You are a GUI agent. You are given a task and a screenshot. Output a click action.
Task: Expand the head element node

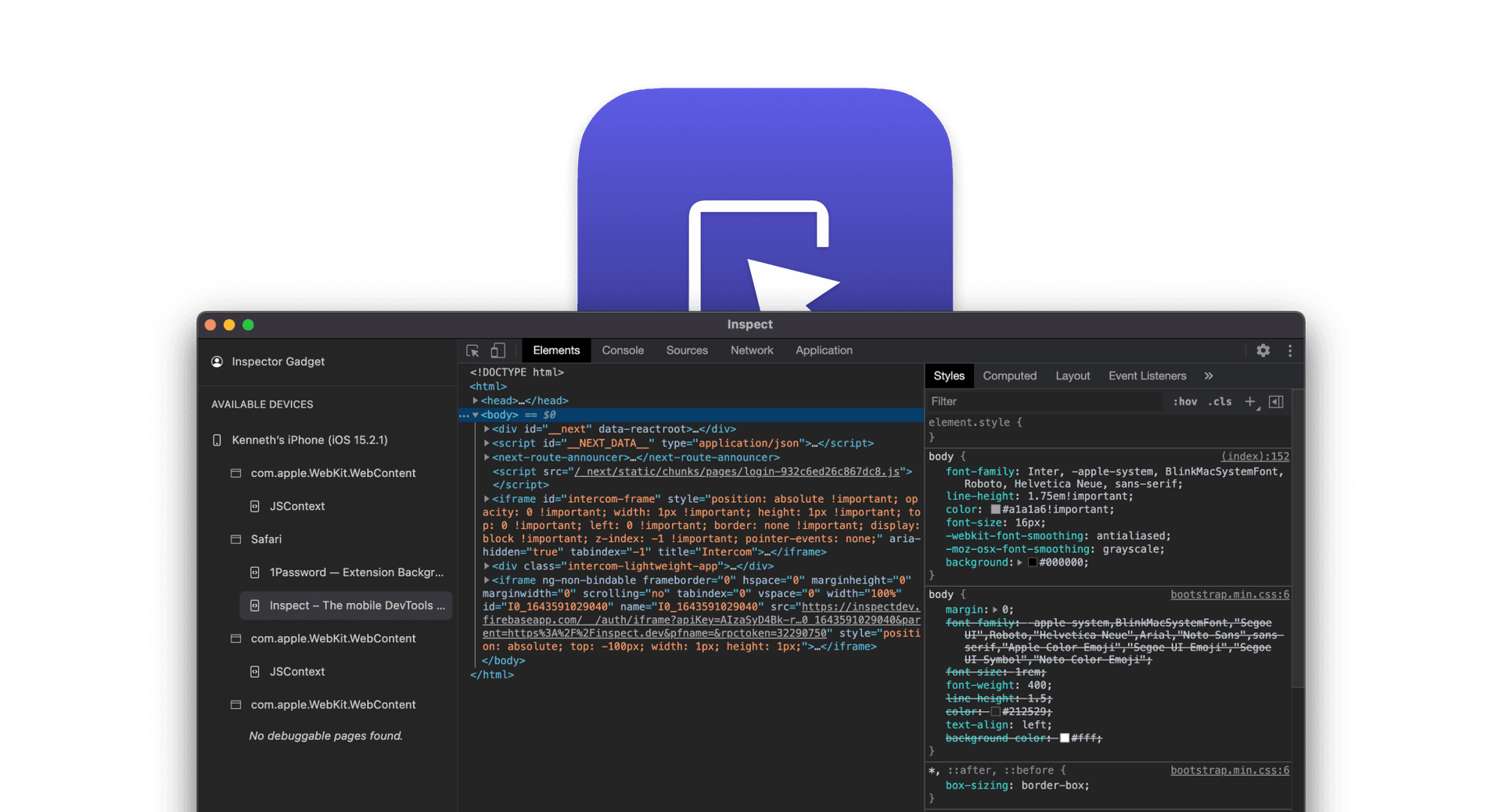476,400
